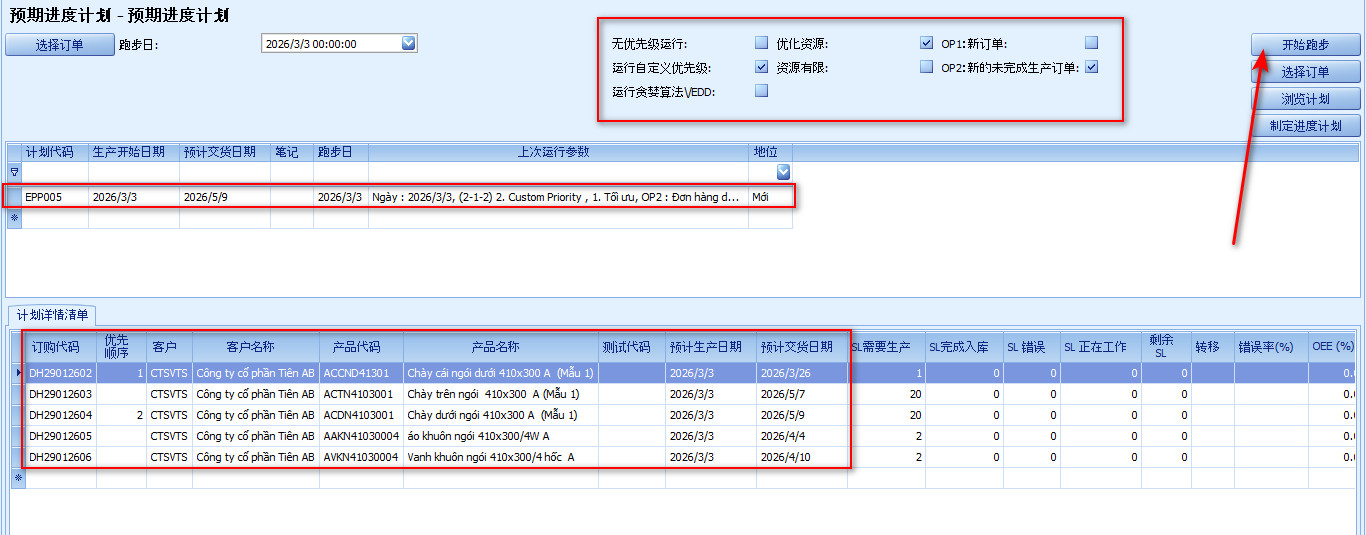This screenshot has height=535, width=1366.
Task: Switch to the 计划详情清单 tab
Action: click(53, 315)
